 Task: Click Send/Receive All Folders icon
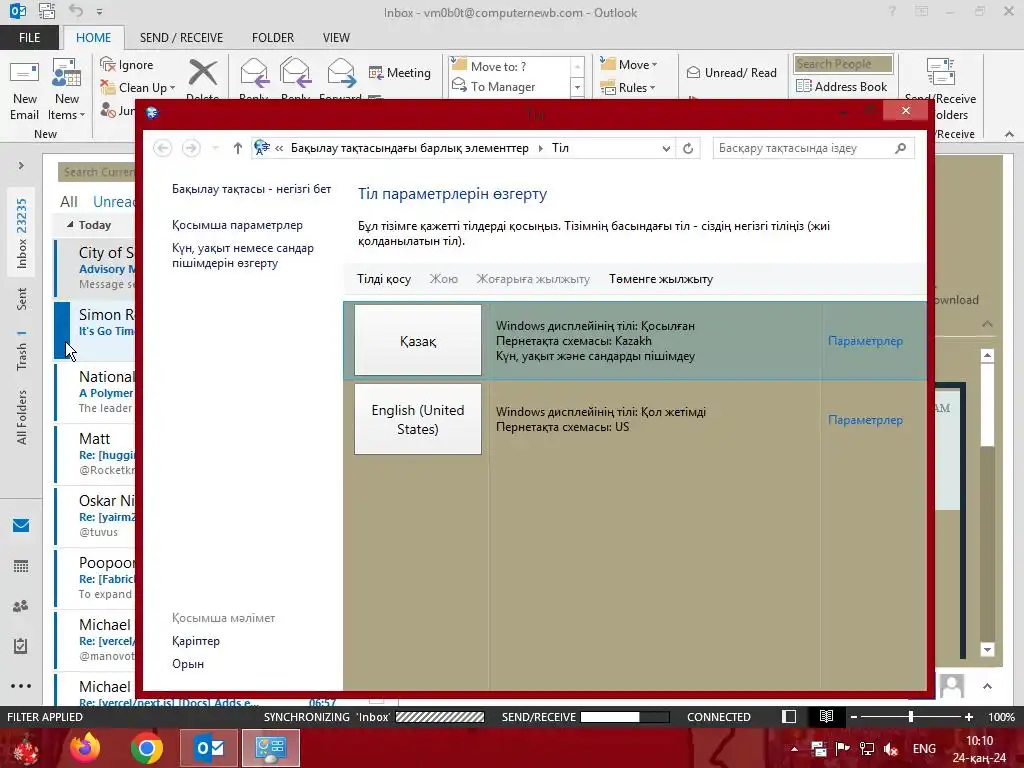pos(940,73)
